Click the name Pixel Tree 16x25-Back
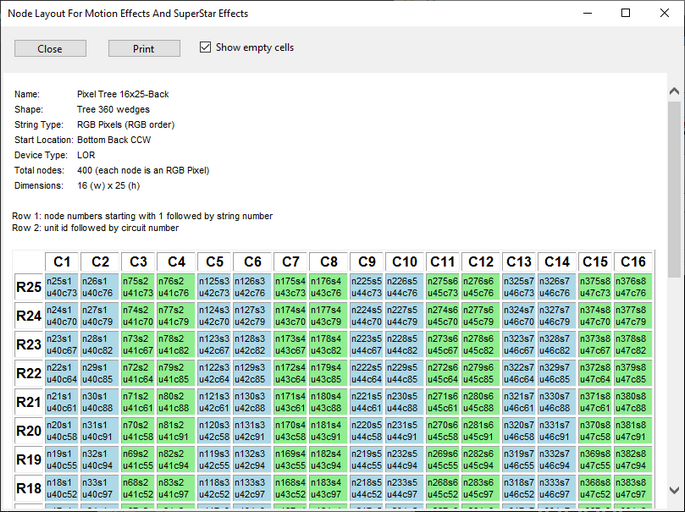The image size is (685, 512). [123, 94]
